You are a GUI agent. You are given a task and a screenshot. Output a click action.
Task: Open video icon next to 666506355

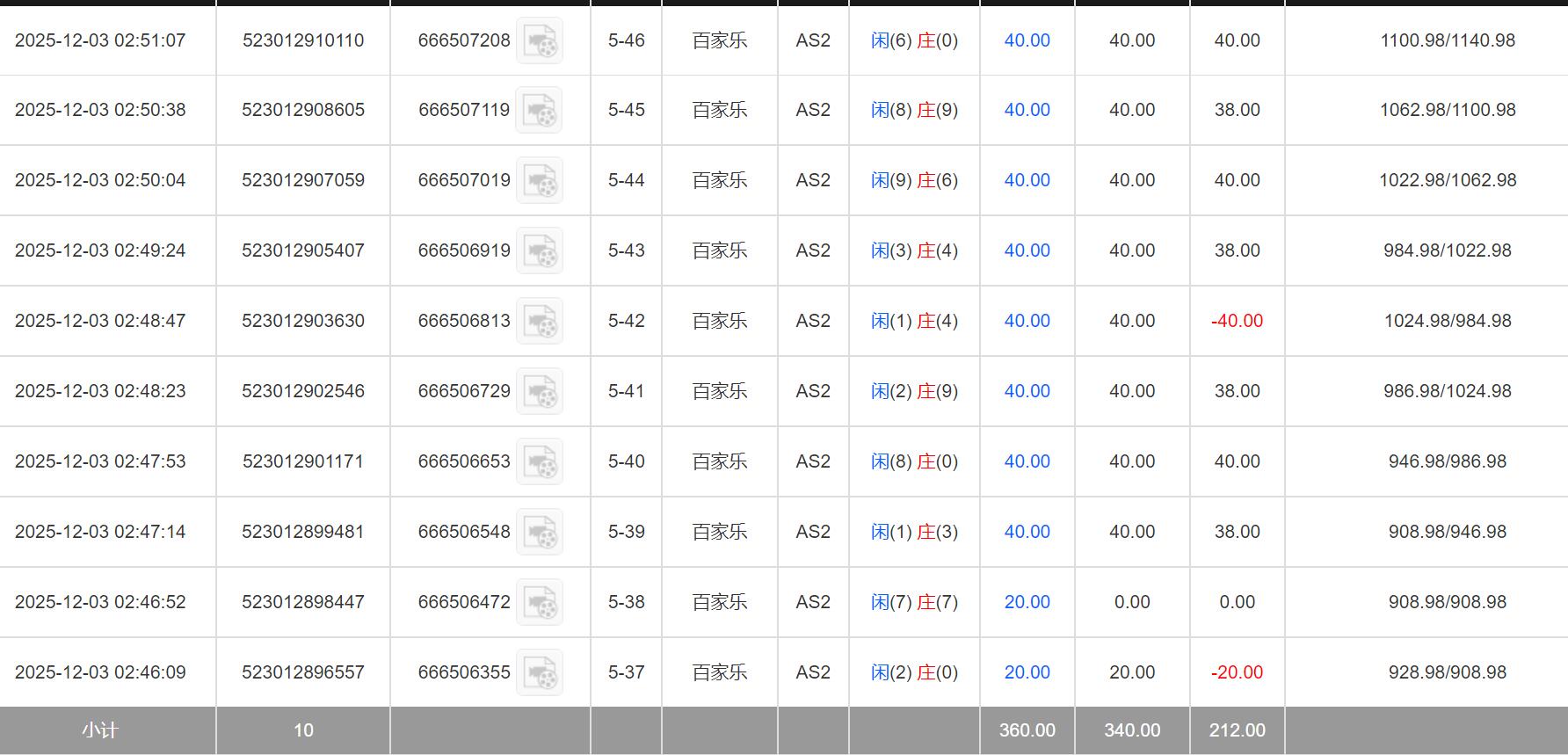click(x=539, y=672)
